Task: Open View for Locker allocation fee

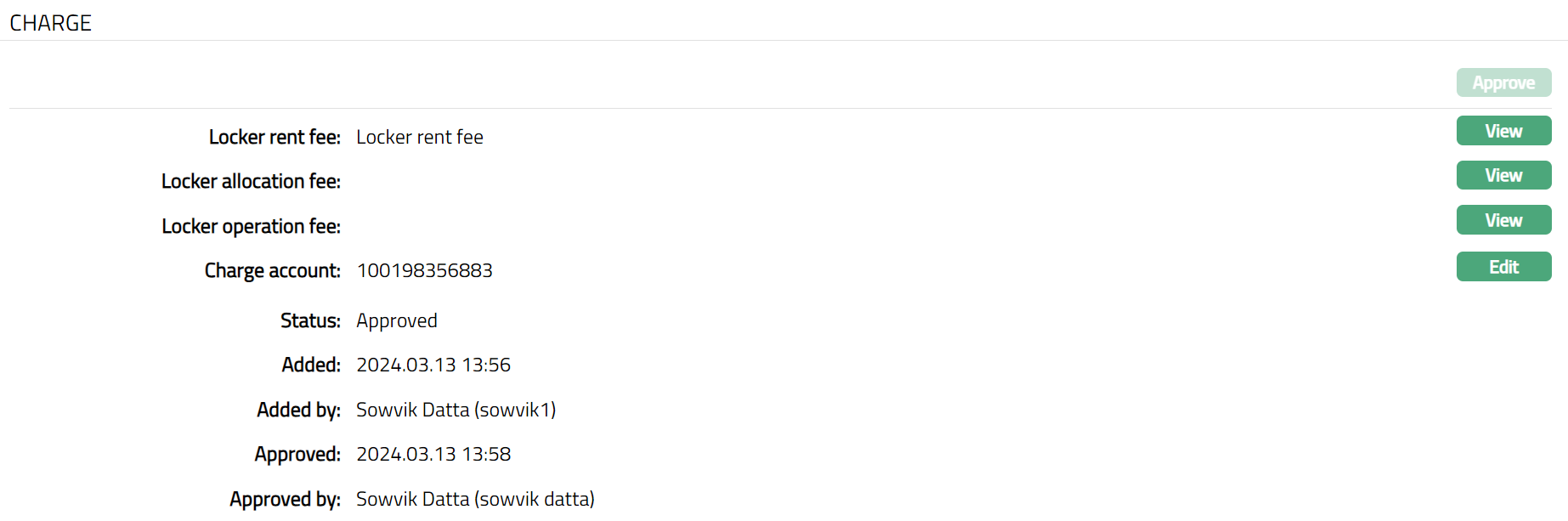Action: (x=1503, y=175)
